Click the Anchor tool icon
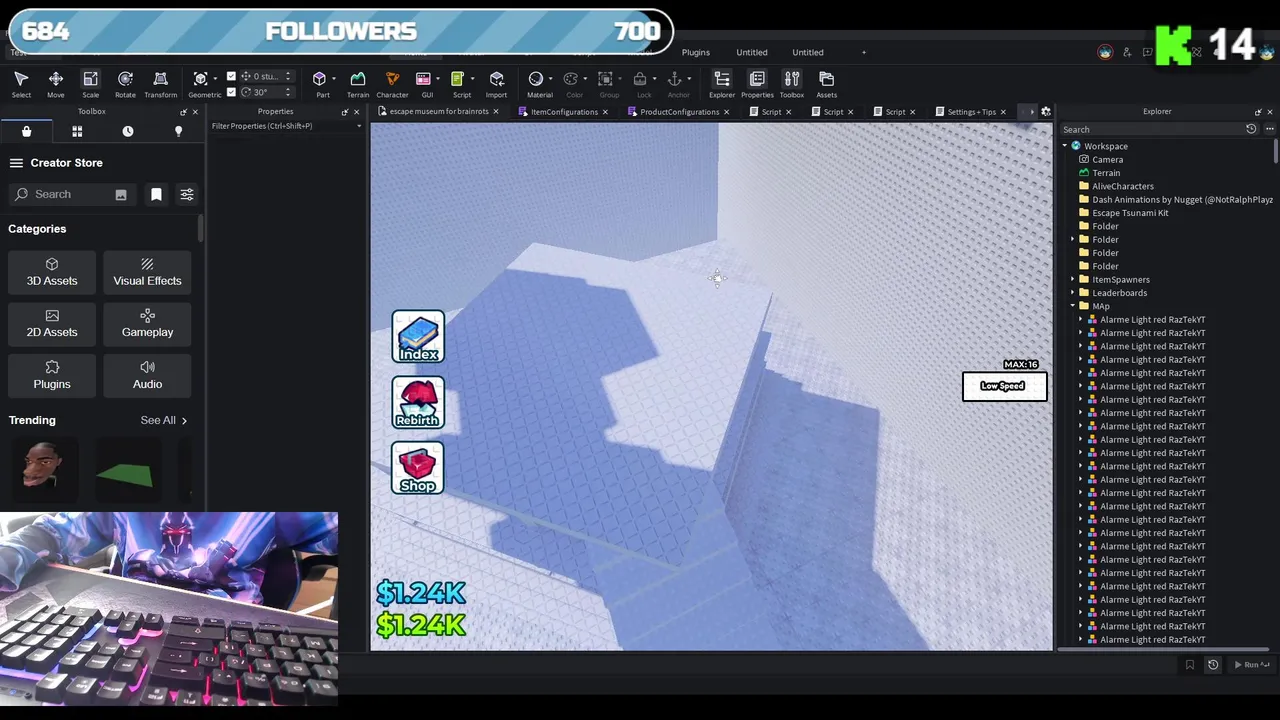This screenshot has height=720, width=1280. (x=675, y=79)
